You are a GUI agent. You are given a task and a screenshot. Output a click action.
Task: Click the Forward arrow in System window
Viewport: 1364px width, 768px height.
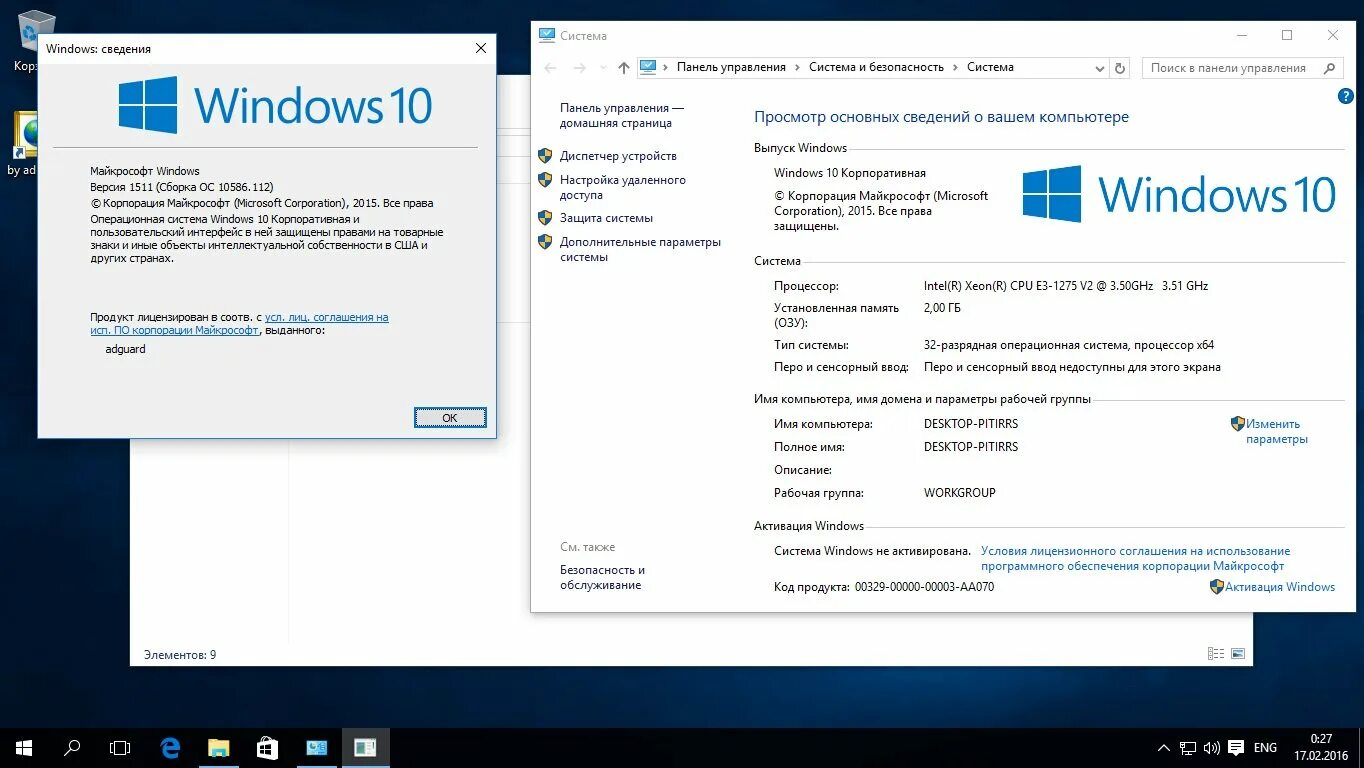[579, 68]
